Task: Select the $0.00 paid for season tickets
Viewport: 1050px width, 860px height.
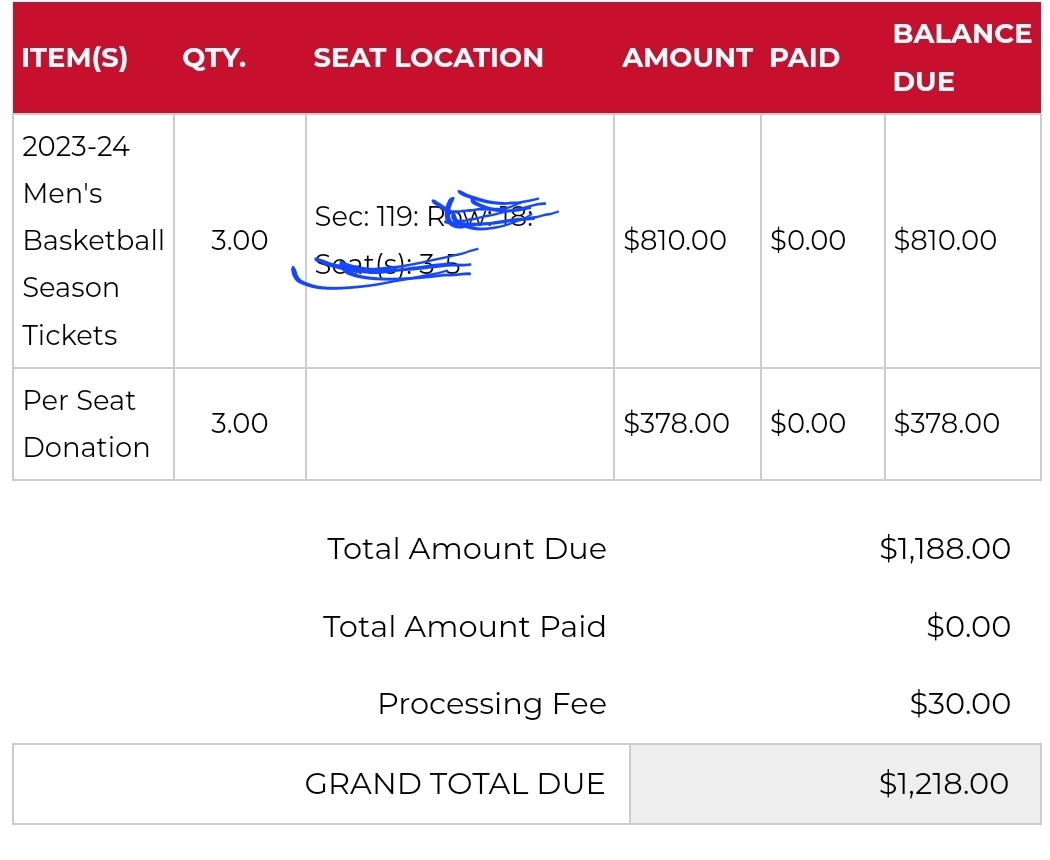Action: [x=808, y=240]
